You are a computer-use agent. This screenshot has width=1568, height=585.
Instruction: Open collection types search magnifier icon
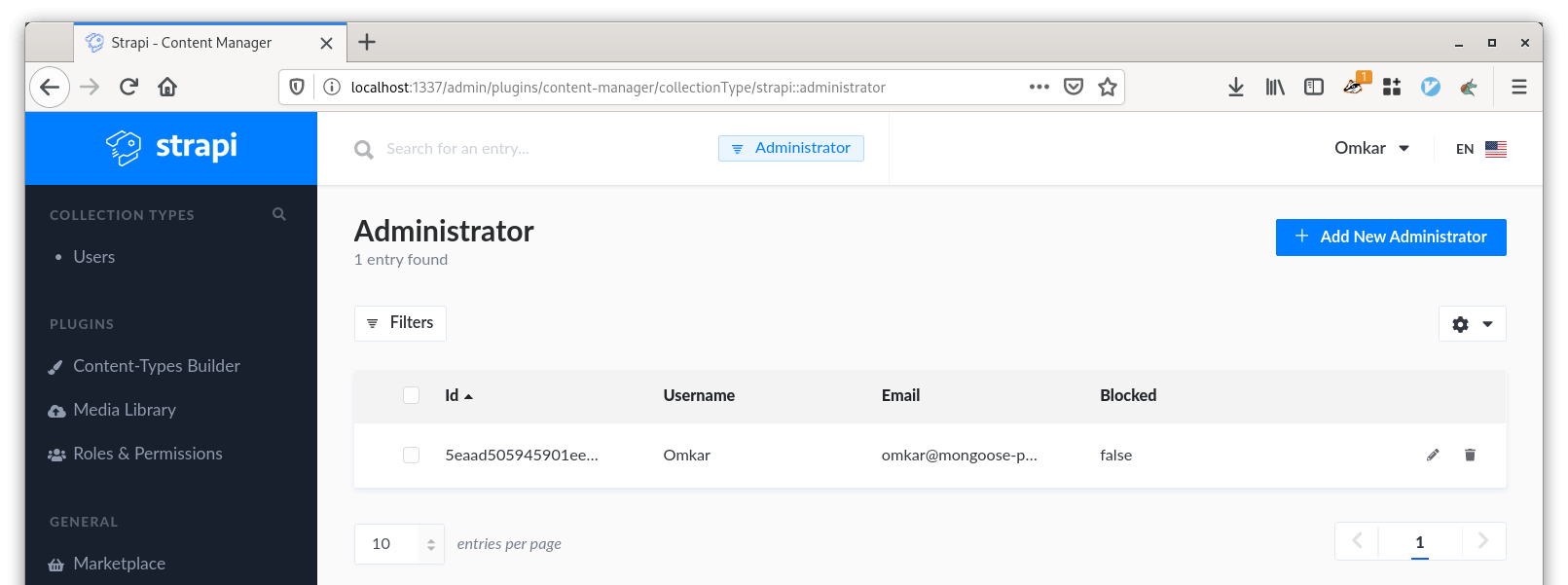point(279,214)
